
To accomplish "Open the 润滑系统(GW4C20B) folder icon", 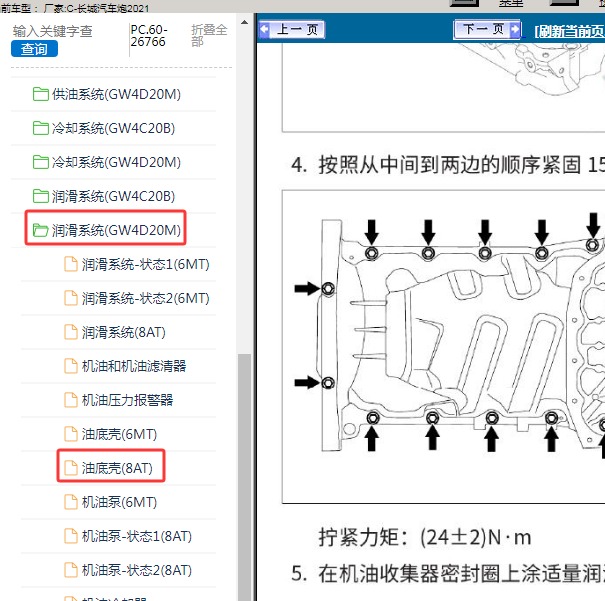I will 41,196.
